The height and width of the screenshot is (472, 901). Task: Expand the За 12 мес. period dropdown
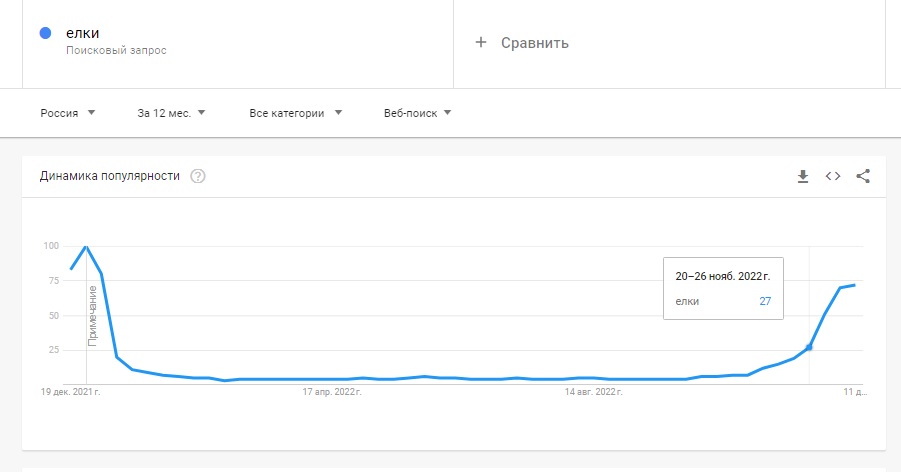coord(171,113)
